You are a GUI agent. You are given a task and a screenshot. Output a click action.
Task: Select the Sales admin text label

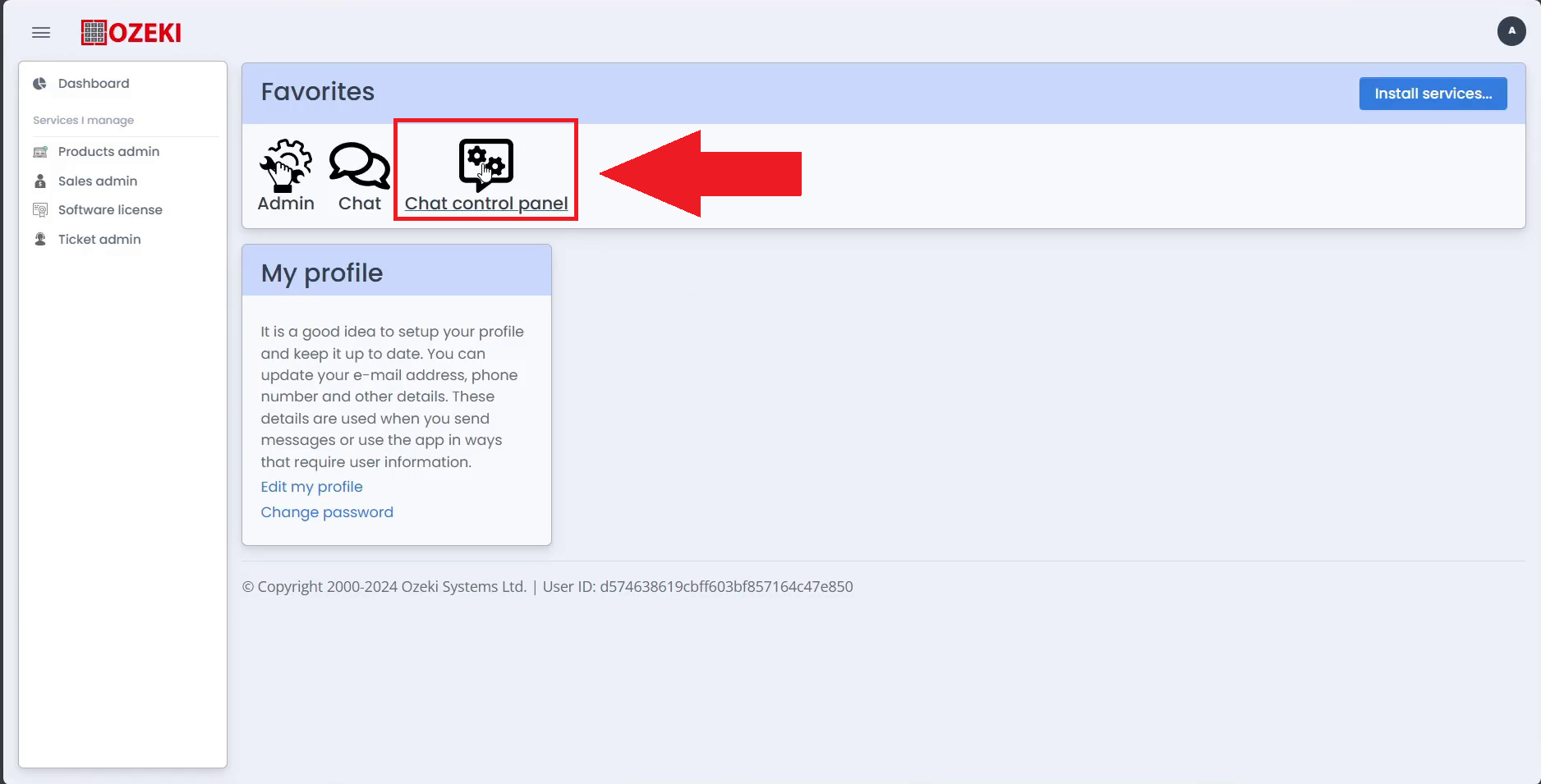coord(98,181)
